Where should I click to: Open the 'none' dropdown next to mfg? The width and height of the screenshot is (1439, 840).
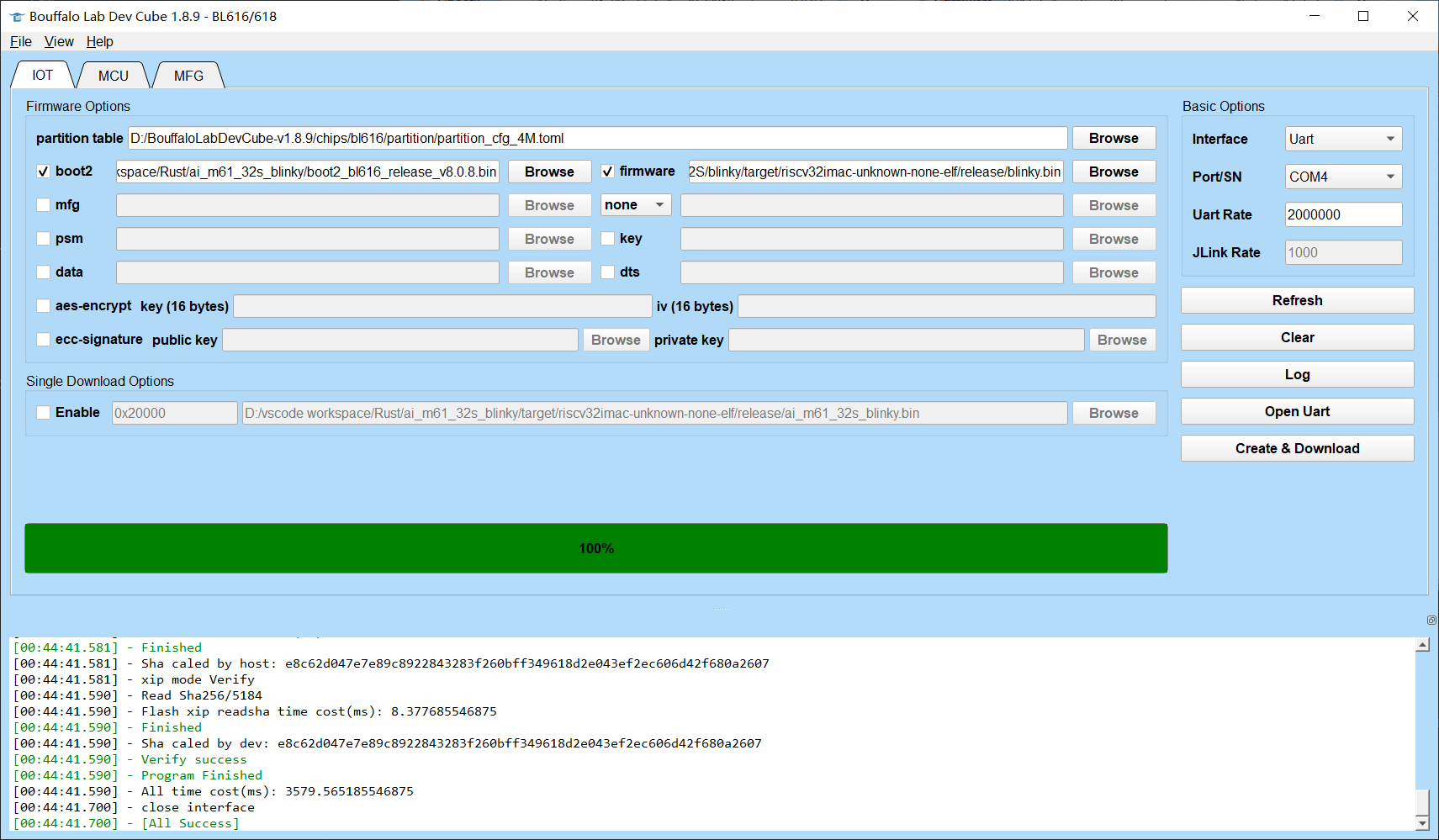point(636,205)
